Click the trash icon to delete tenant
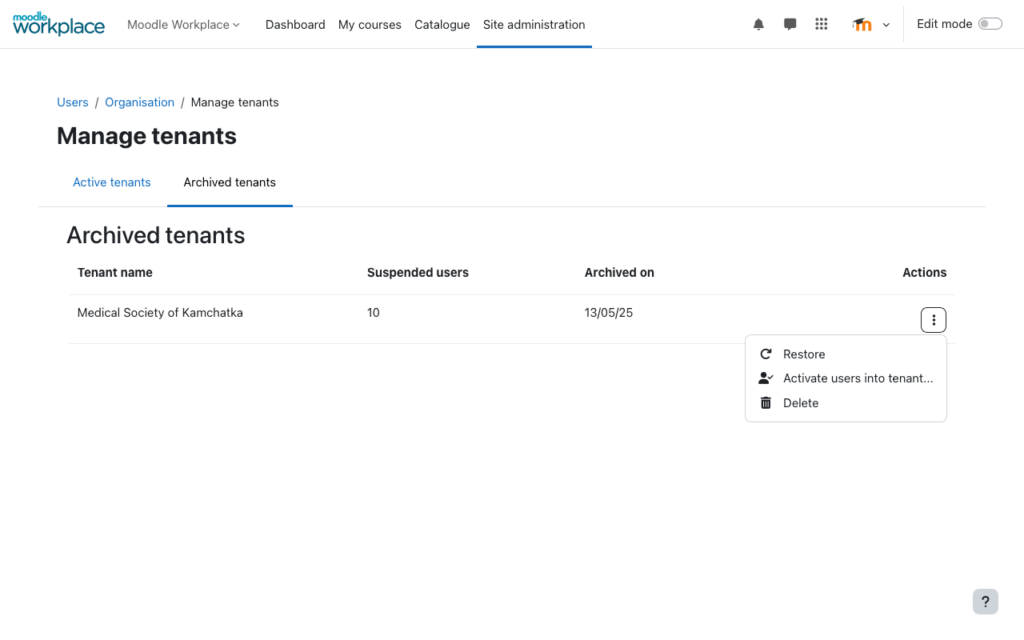Image resolution: width=1024 pixels, height=640 pixels. [x=766, y=403]
